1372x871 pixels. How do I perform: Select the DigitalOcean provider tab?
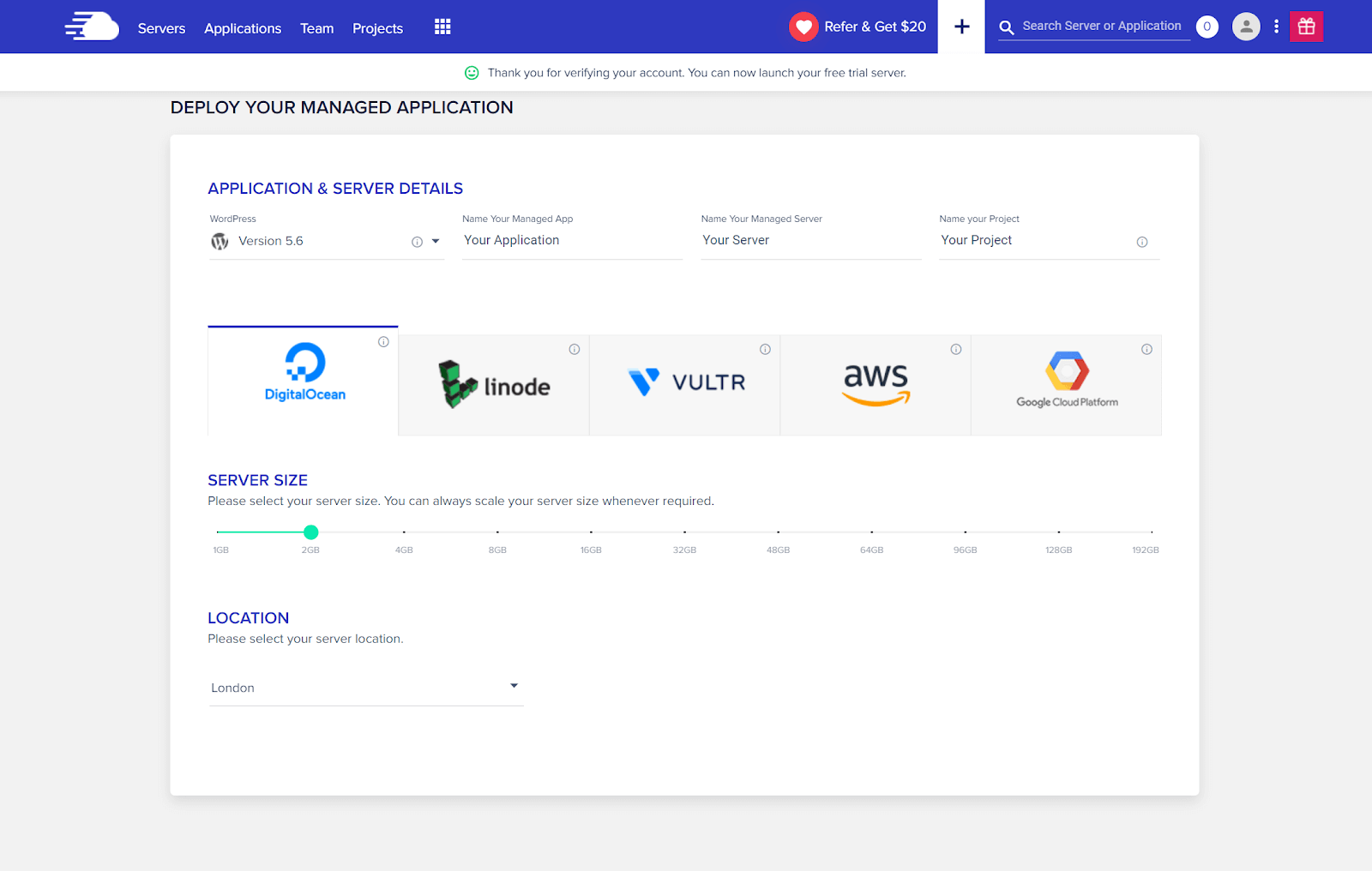(303, 381)
